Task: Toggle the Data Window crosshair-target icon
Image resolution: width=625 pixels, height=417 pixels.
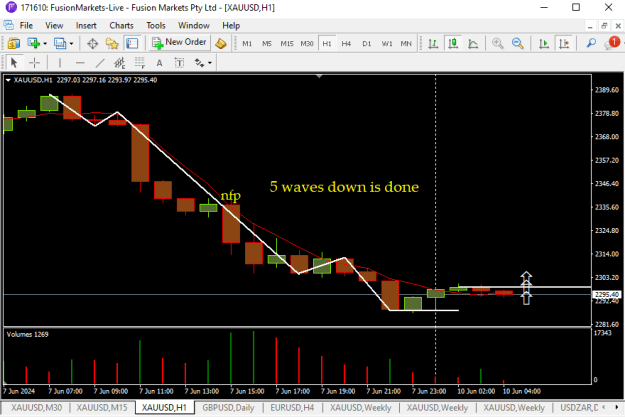Action: coord(92,43)
